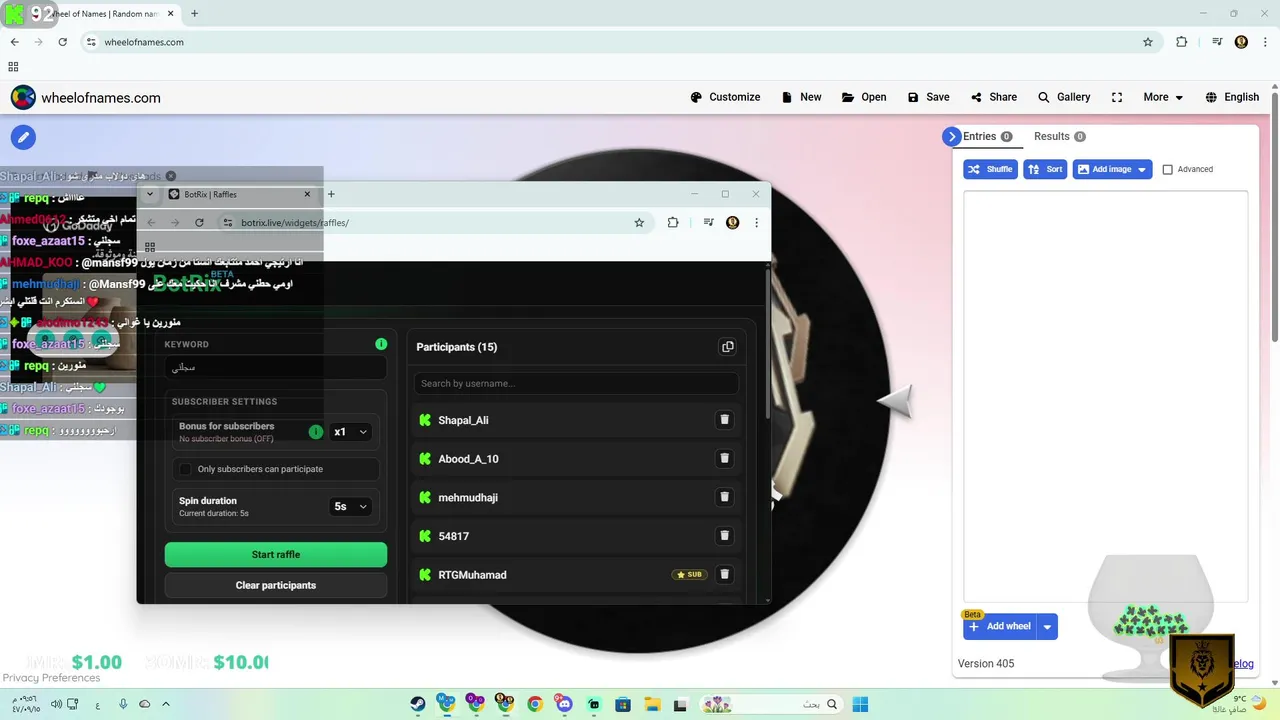Delete participant Abood_A_10
Viewport: 1280px width, 720px height.
[x=725, y=459]
